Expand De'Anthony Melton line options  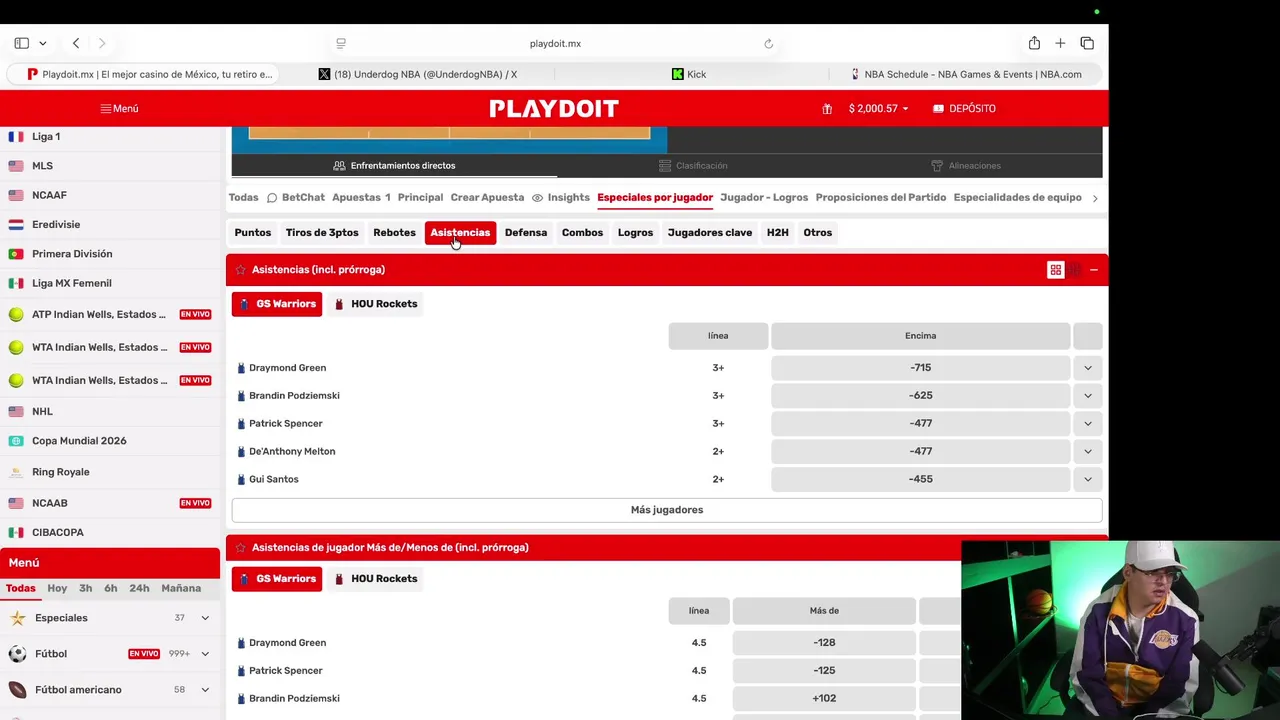pyautogui.click(x=1088, y=452)
